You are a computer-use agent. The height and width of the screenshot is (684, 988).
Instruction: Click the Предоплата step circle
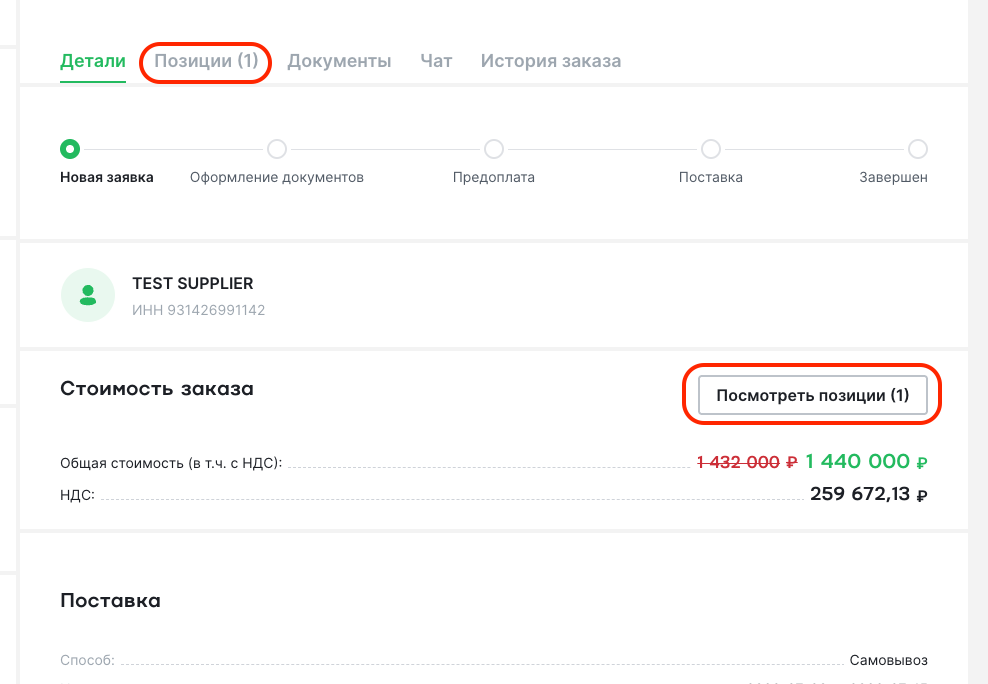493,149
